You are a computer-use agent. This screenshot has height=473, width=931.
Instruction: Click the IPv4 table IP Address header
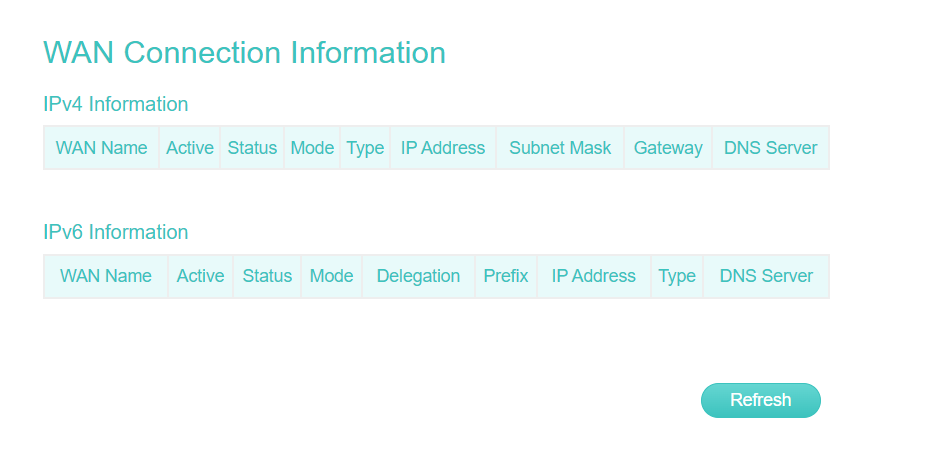pos(443,148)
